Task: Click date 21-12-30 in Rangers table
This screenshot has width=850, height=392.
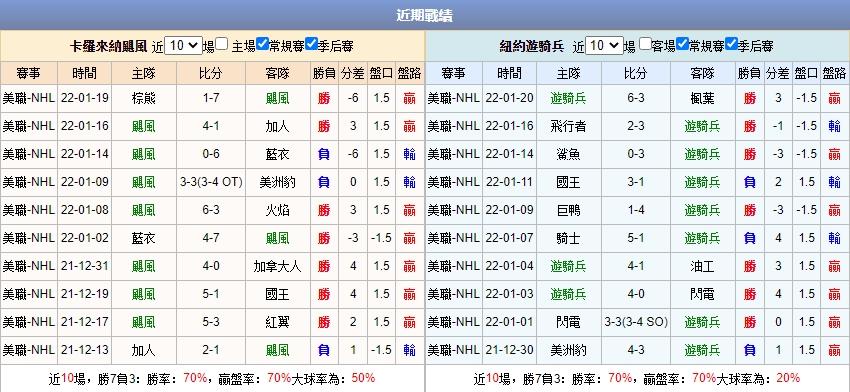Action: 510,350
